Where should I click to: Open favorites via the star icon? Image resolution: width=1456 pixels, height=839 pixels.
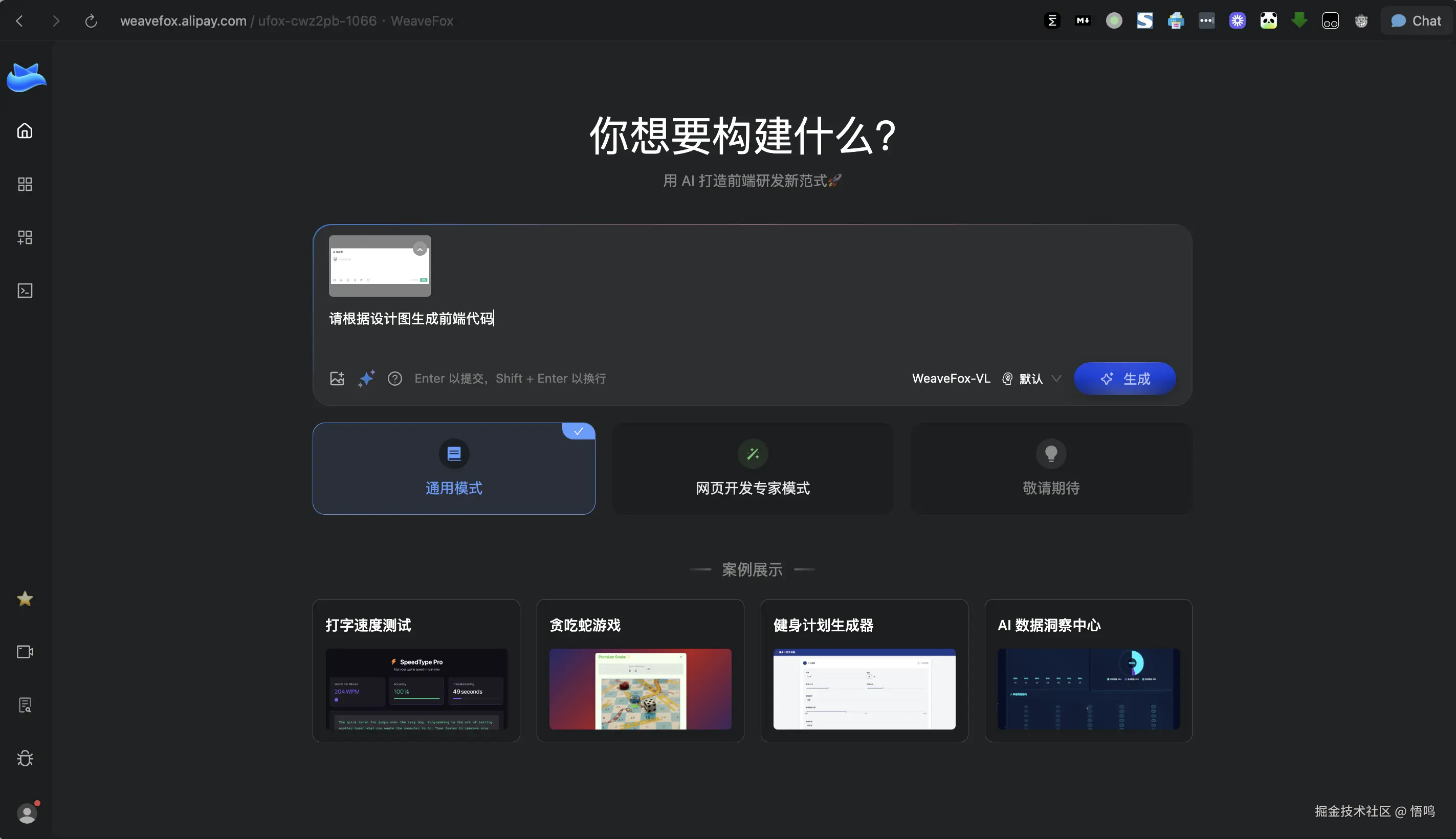click(x=25, y=599)
